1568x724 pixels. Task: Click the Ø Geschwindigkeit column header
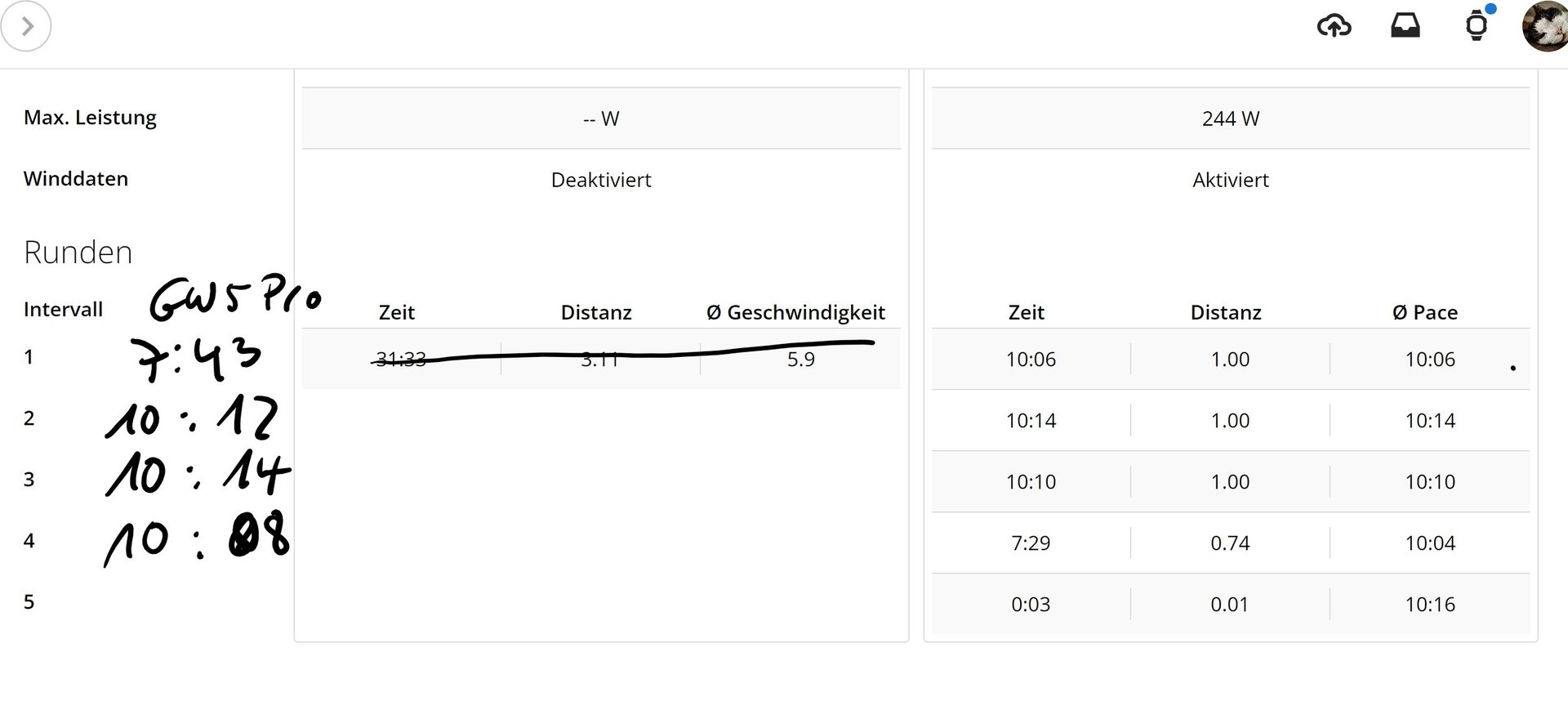pyautogui.click(x=795, y=312)
